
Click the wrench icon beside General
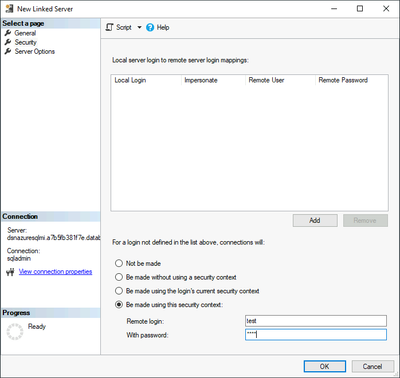click(8, 33)
